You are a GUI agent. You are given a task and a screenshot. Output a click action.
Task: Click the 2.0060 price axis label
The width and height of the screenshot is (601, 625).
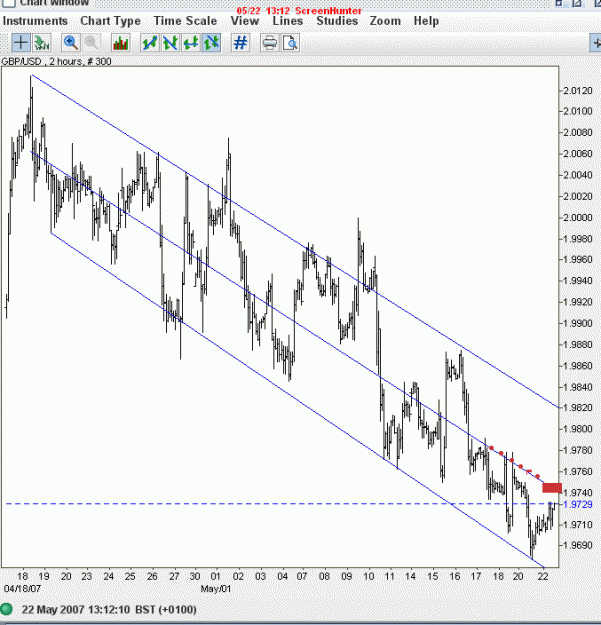(x=577, y=154)
